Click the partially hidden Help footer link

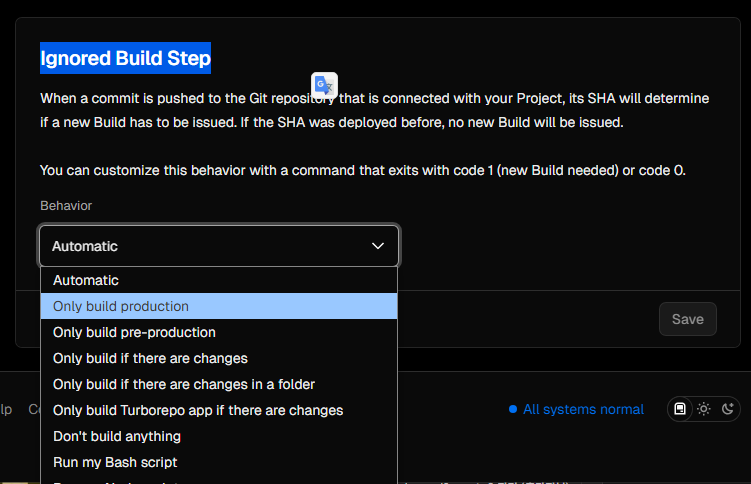point(6,409)
